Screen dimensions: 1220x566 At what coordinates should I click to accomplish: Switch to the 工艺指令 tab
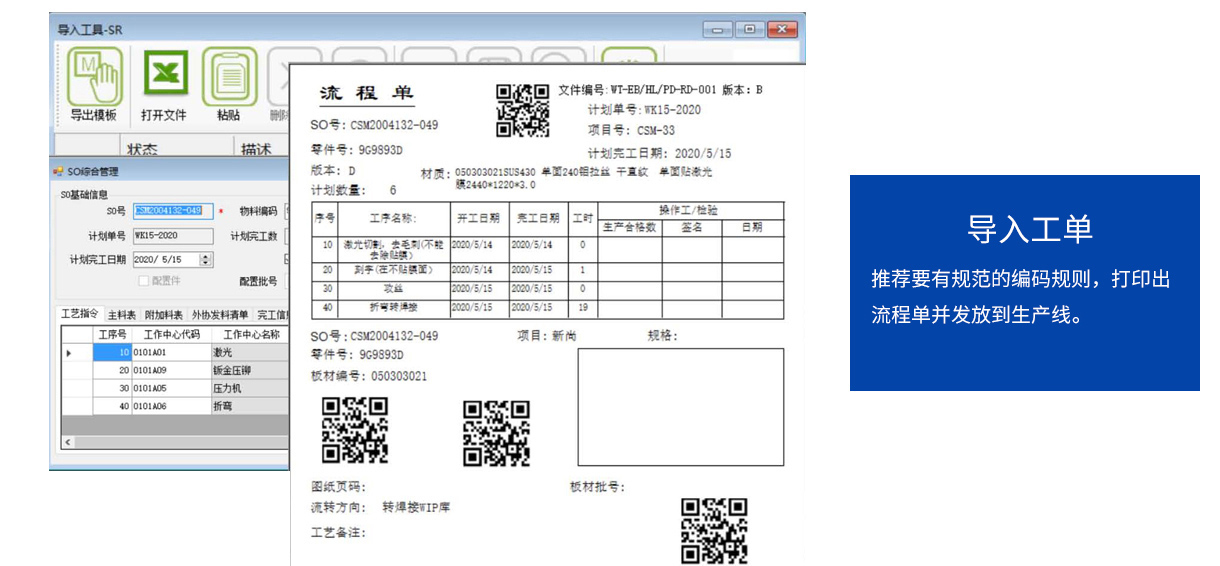coord(81,314)
